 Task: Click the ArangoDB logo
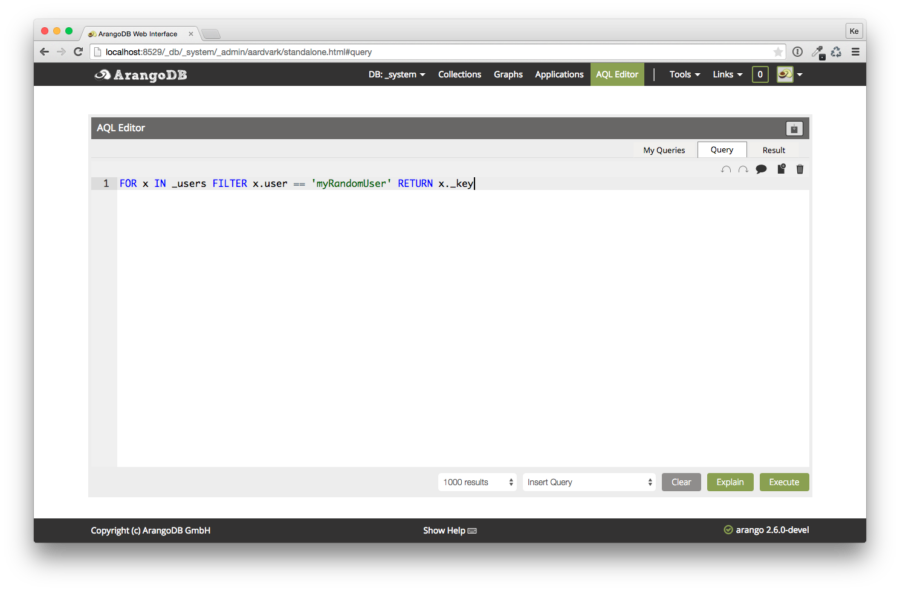coord(141,75)
